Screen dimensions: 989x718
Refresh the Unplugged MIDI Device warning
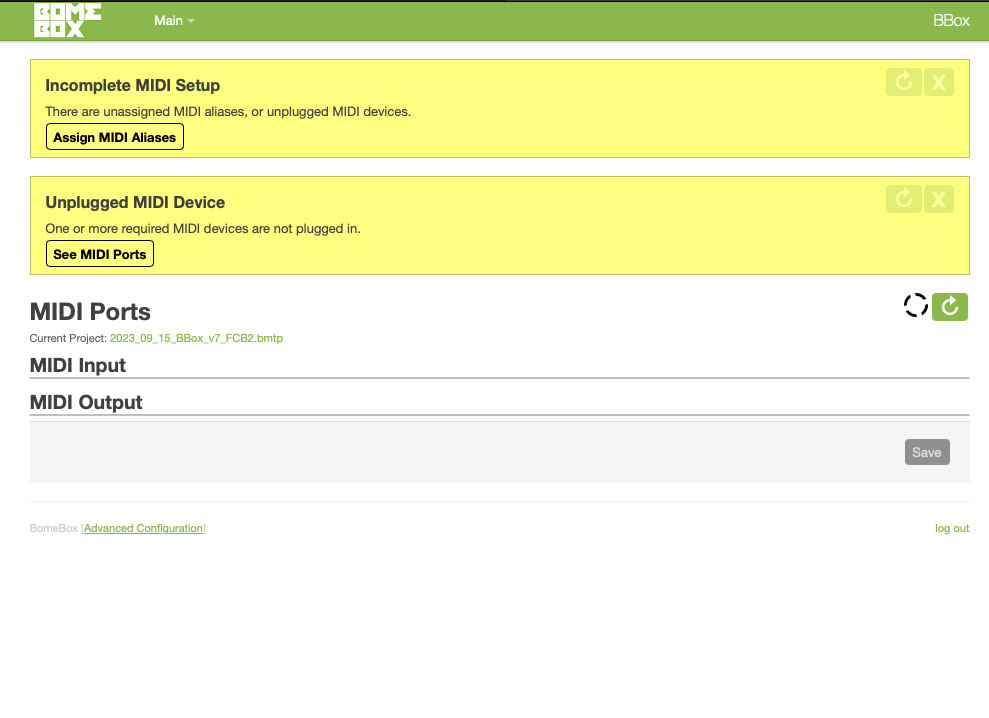(x=903, y=199)
